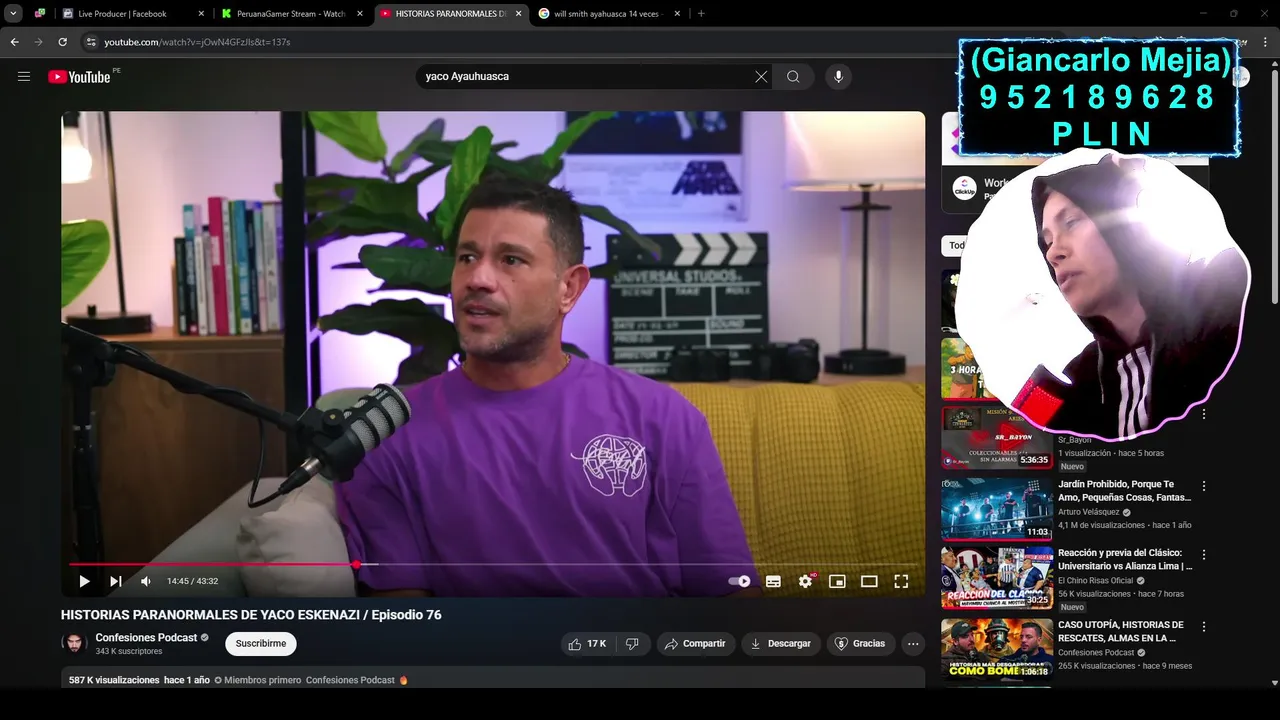Open CASO UTOPÍA video title
The height and width of the screenshot is (720, 1280).
pyautogui.click(x=1120, y=631)
